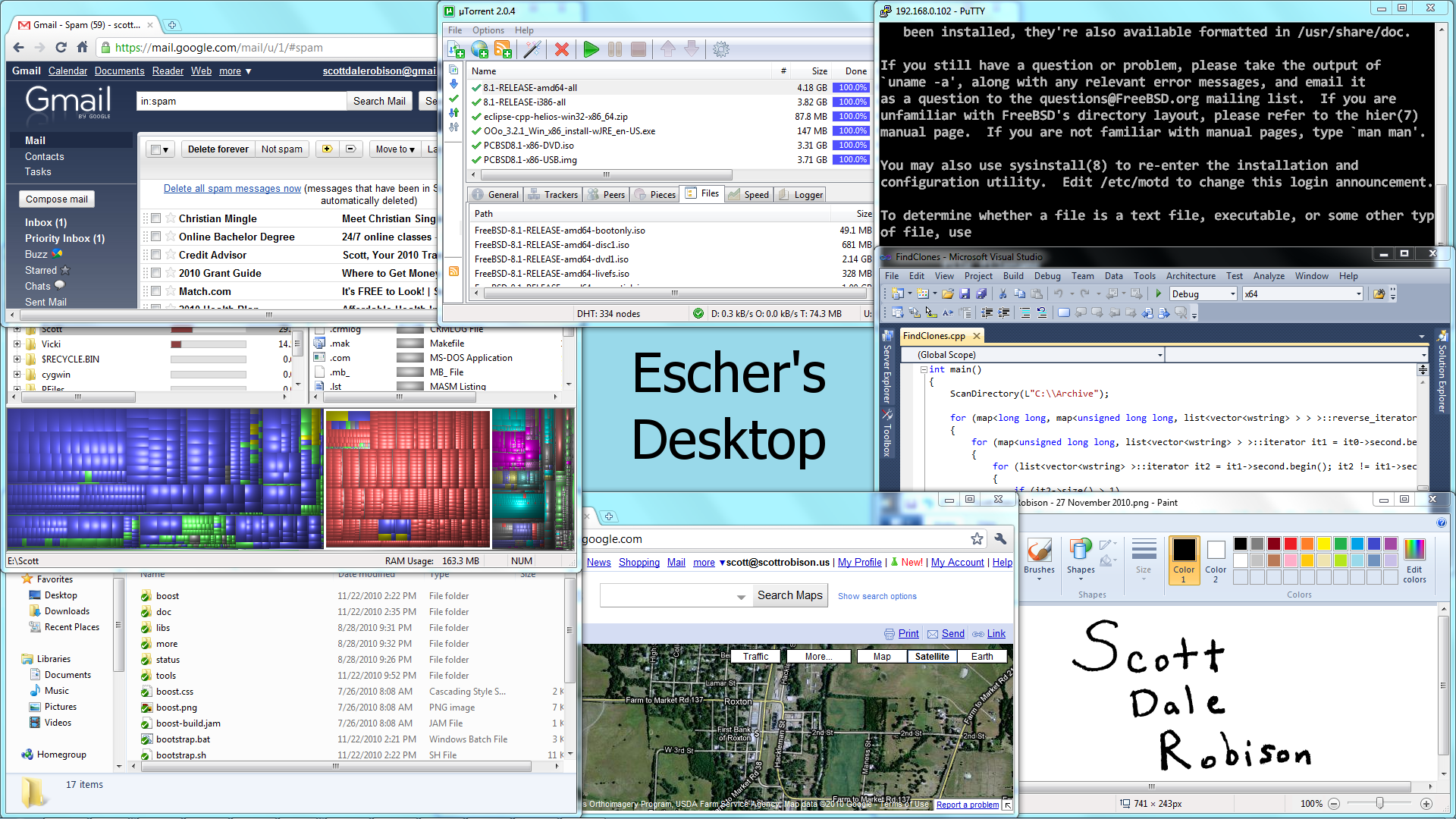This screenshot has height=819, width=1456.
Task: Star the Christian Mingle email
Action: pos(170,218)
